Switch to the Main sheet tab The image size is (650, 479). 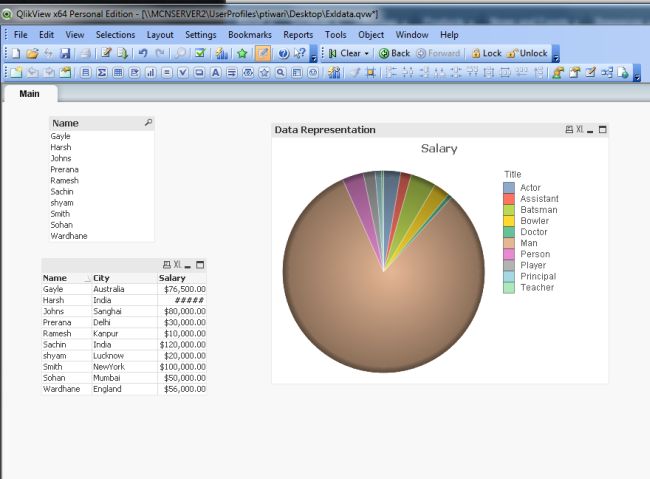click(x=30, y=94)
